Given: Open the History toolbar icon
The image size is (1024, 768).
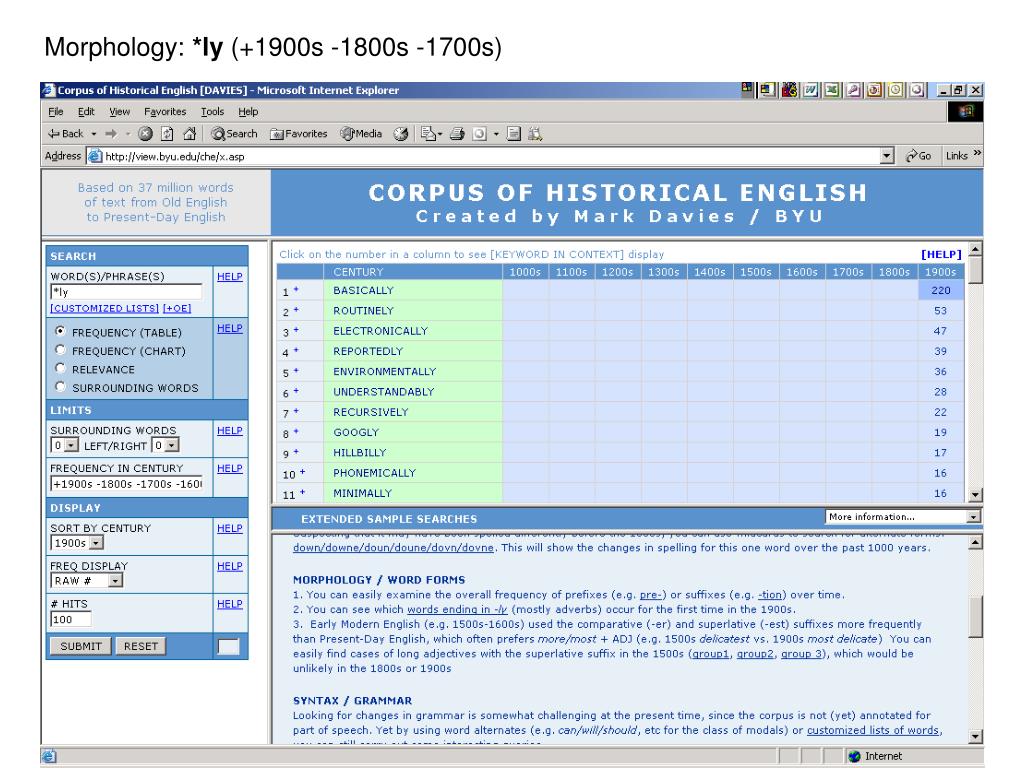Looking at the screenshot, I should pyautogui.click(x=401, y=134).
